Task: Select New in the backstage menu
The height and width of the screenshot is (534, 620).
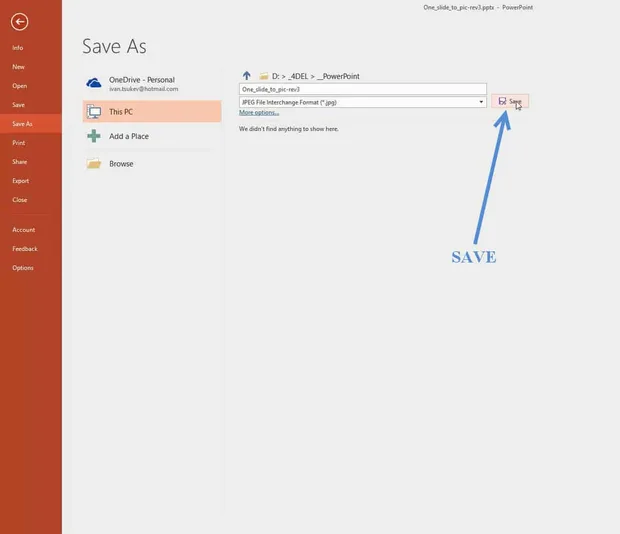Action: [x=18, y=67]
